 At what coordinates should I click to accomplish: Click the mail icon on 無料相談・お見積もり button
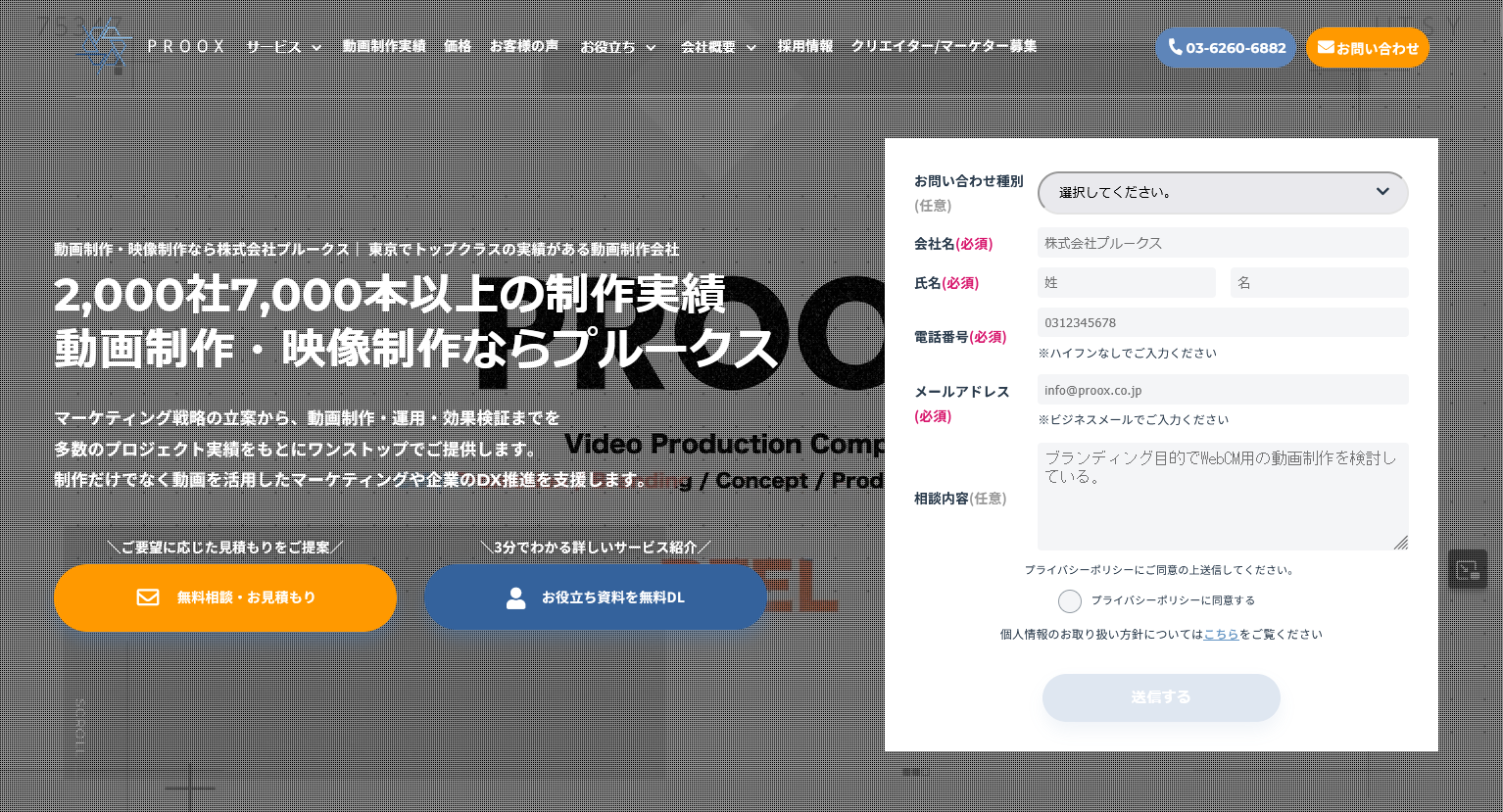148,597
